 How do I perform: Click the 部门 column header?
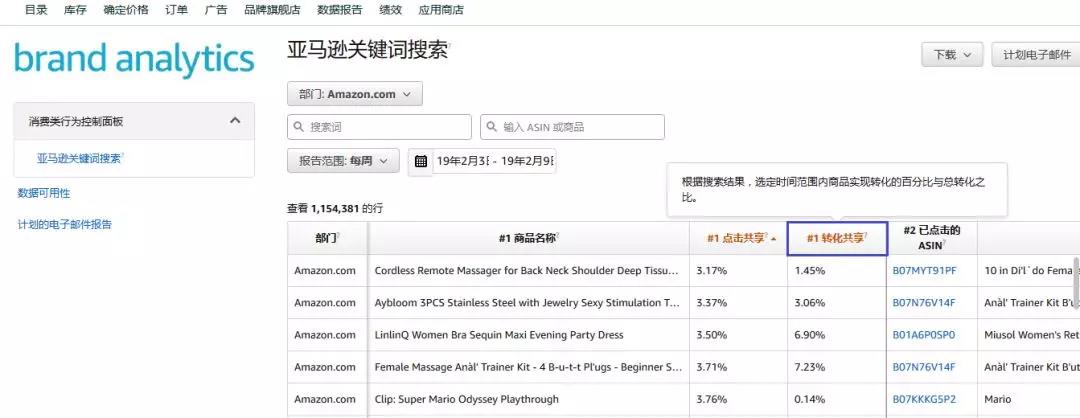(328, 238)
